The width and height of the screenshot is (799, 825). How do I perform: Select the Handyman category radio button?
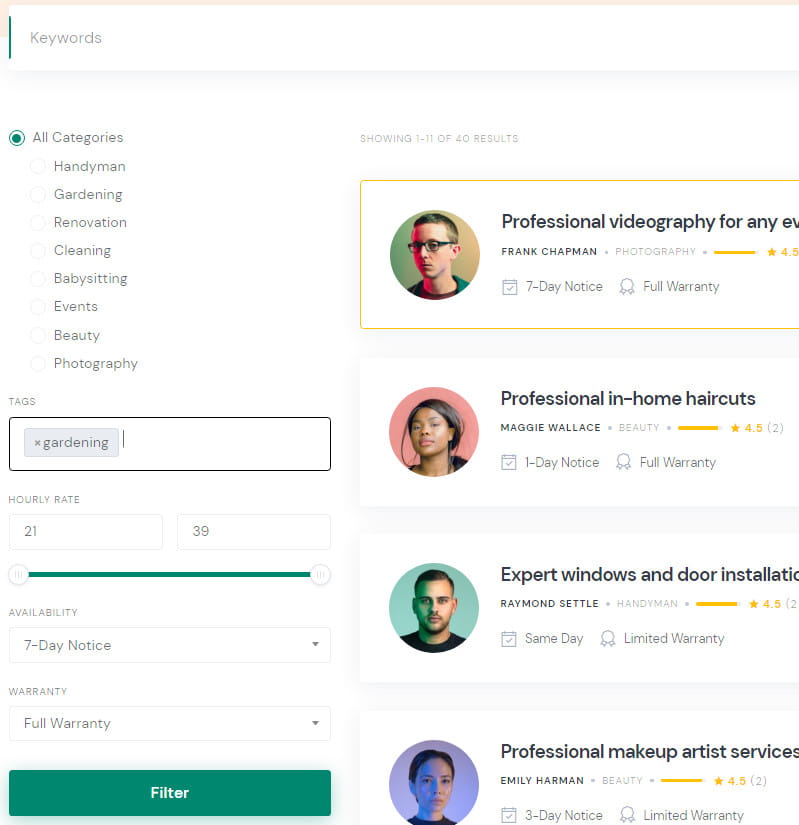click(38, 166)
